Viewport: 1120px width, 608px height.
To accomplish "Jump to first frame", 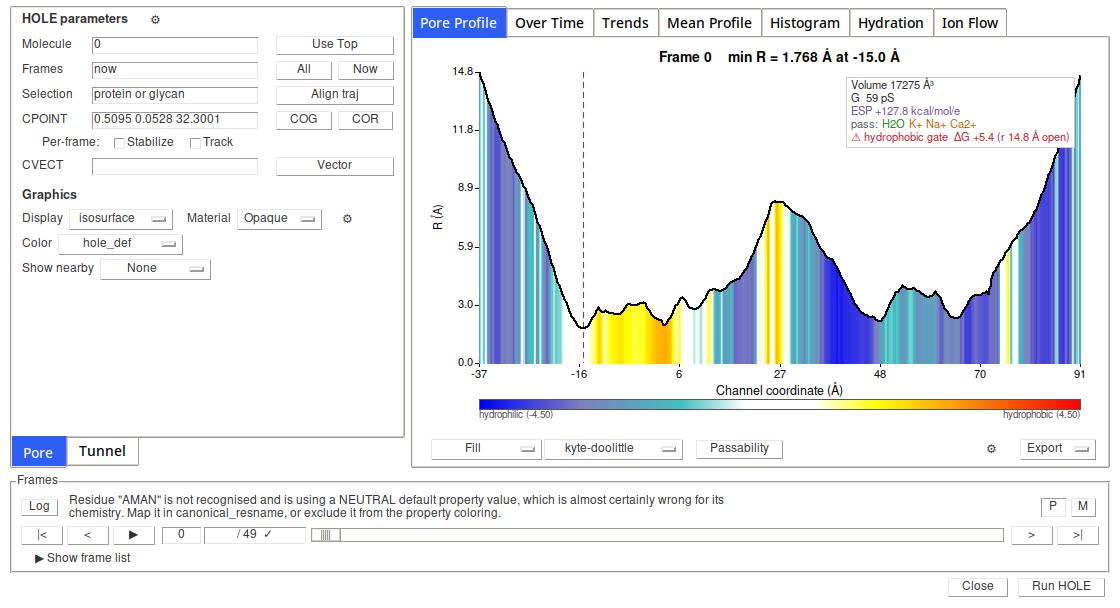I will click(42, 535).
